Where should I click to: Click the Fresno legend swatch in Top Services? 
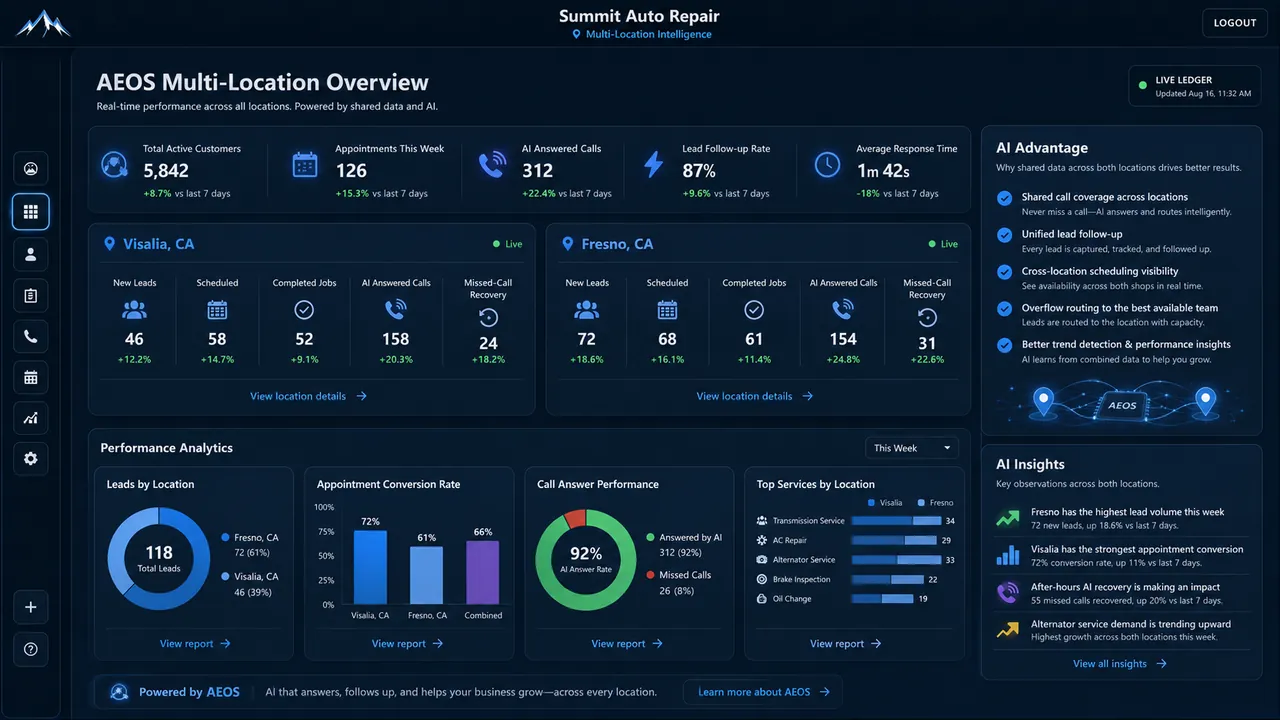point(921,503)
